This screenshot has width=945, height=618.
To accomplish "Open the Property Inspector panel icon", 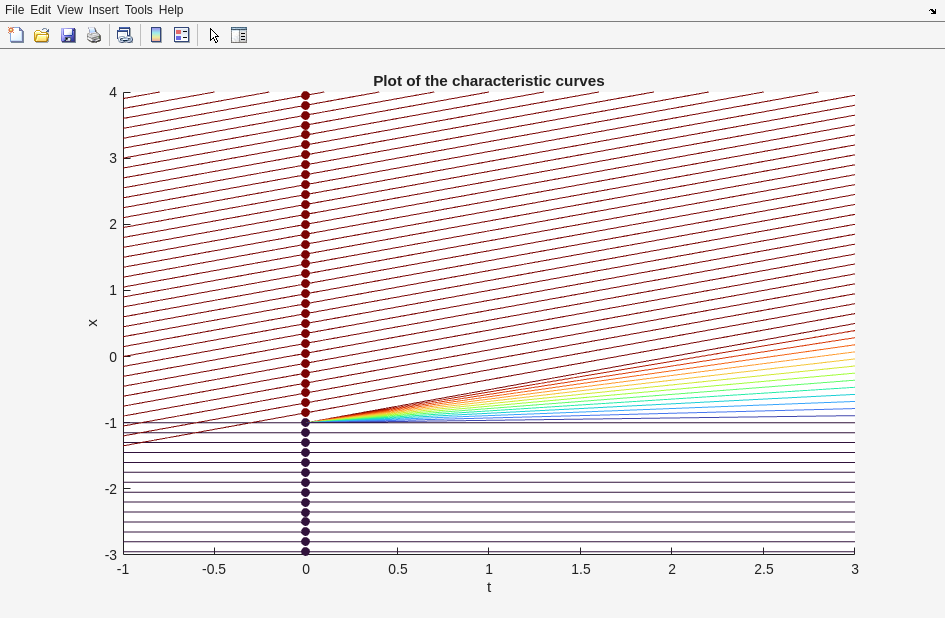I will (239, 35).
